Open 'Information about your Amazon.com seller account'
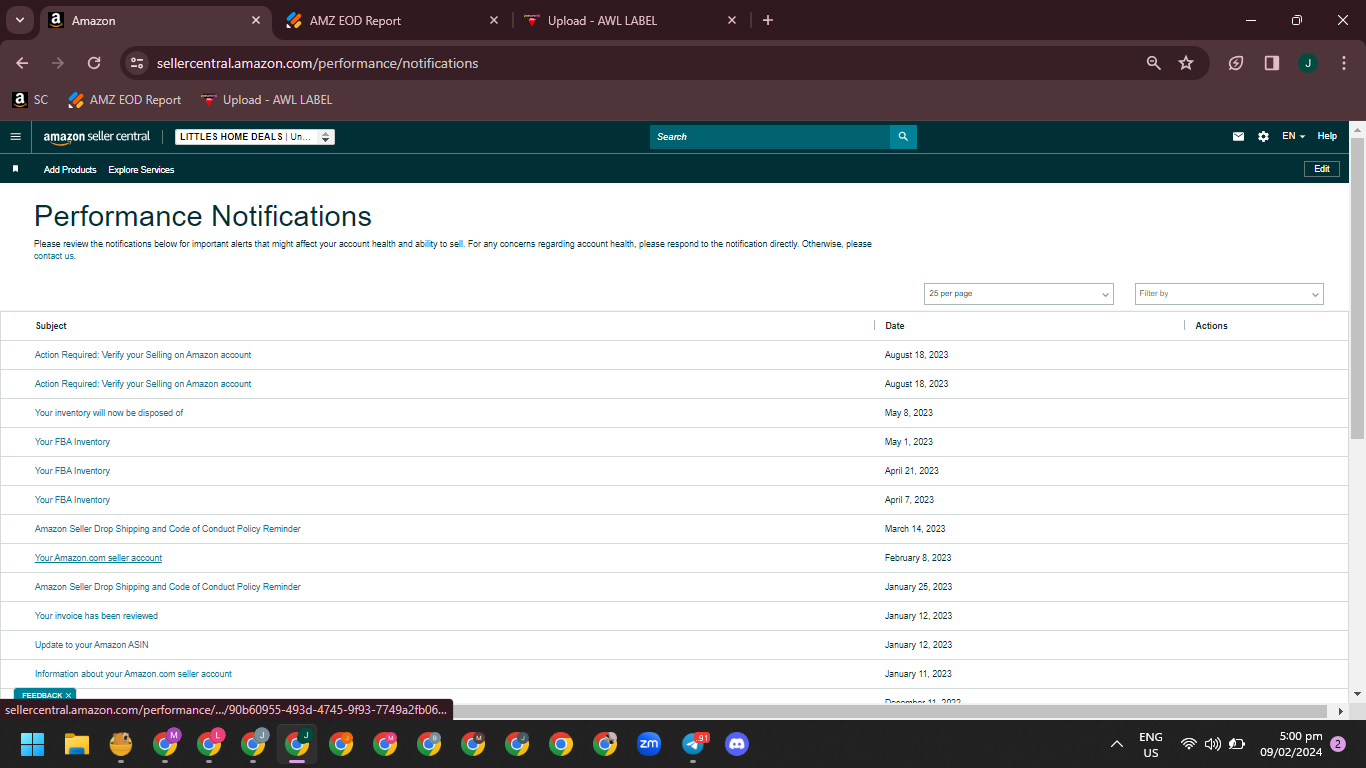The width and height of the screenshot is (1366, 768). tap(133, 674)
